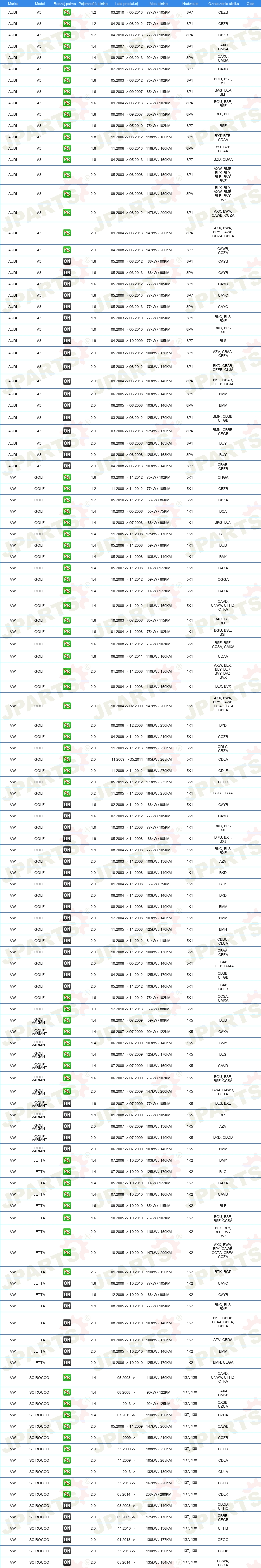Screen dimensions: 261x1568
Task: Click petrol icon in Golf 1.8 CDAA row
Action: click(67, 656)
